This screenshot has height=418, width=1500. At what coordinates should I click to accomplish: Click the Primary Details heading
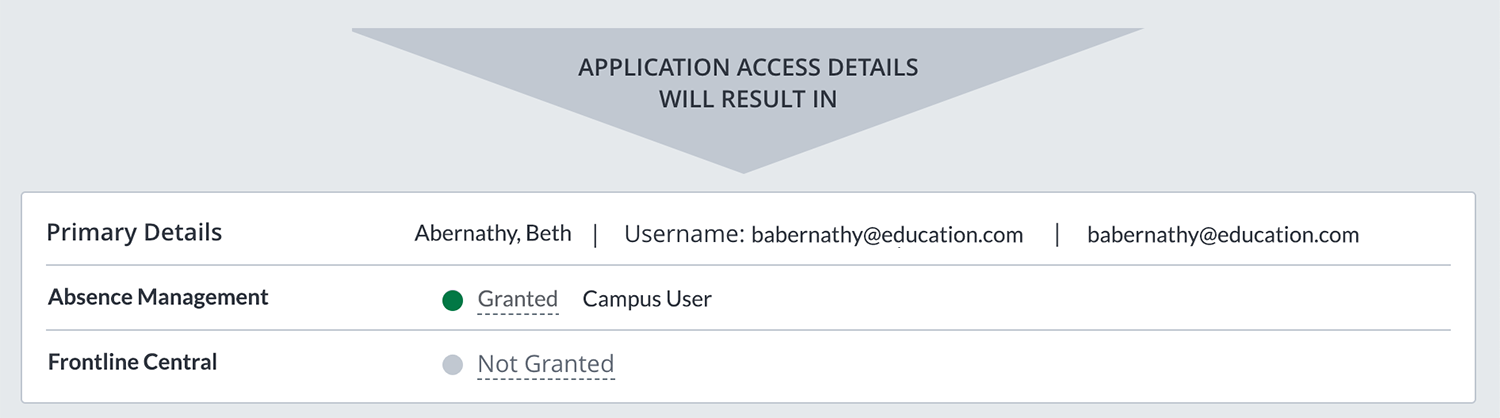(x=134, y=233)
